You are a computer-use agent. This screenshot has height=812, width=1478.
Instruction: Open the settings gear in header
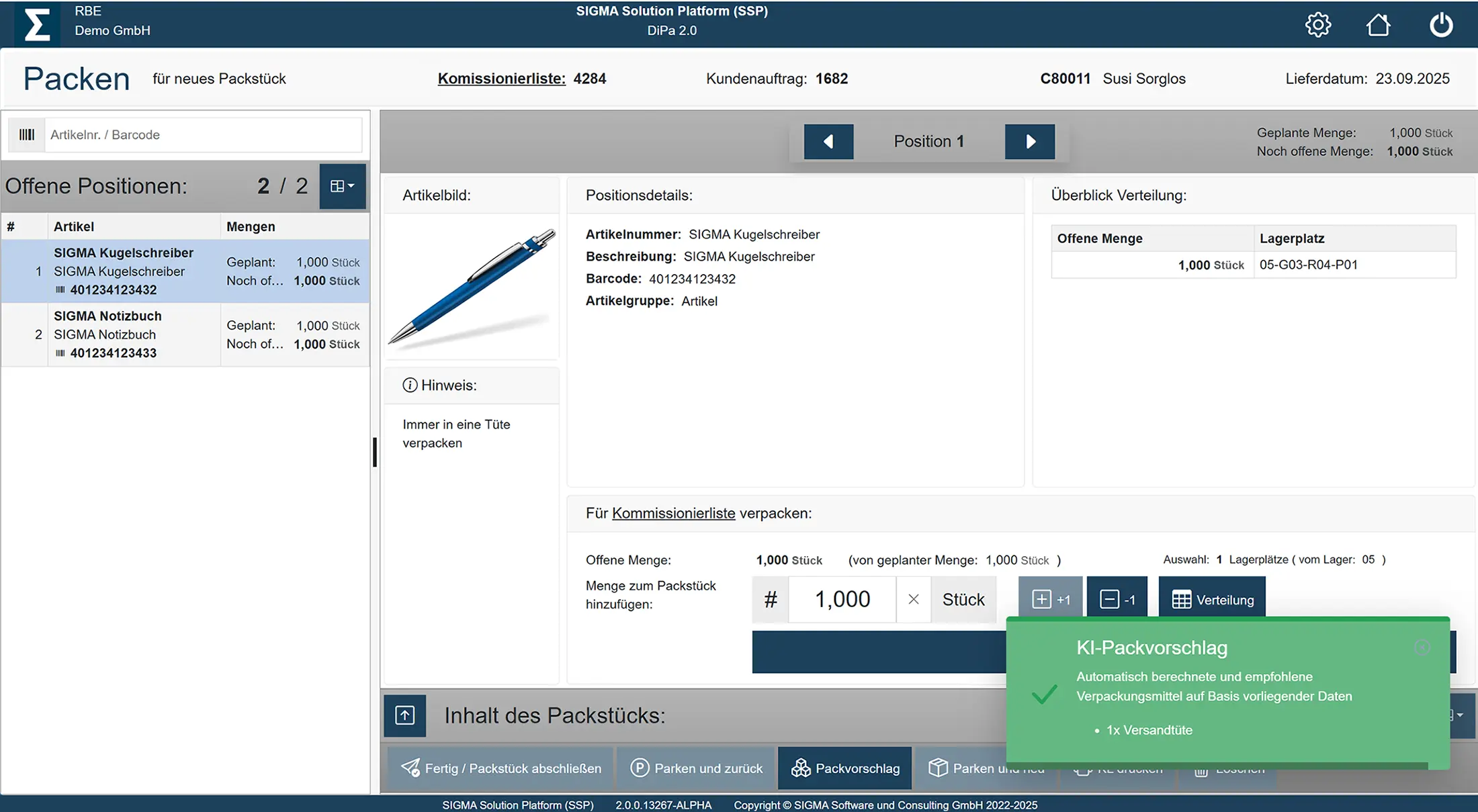(1317, 25)
